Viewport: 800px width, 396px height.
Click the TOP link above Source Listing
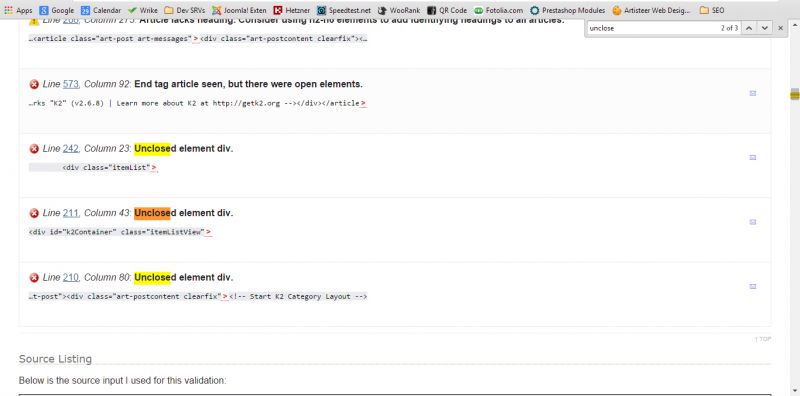[763, 339]
